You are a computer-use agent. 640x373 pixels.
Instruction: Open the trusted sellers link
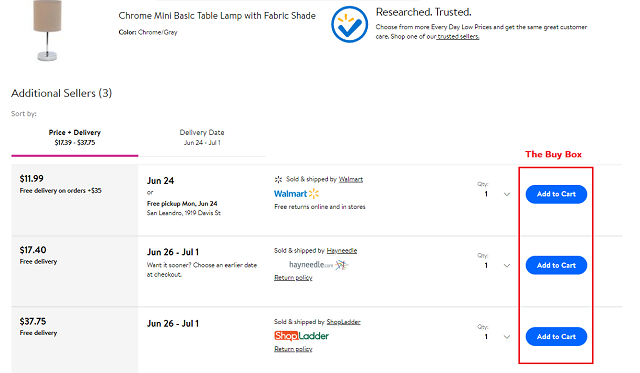(458, 37)
